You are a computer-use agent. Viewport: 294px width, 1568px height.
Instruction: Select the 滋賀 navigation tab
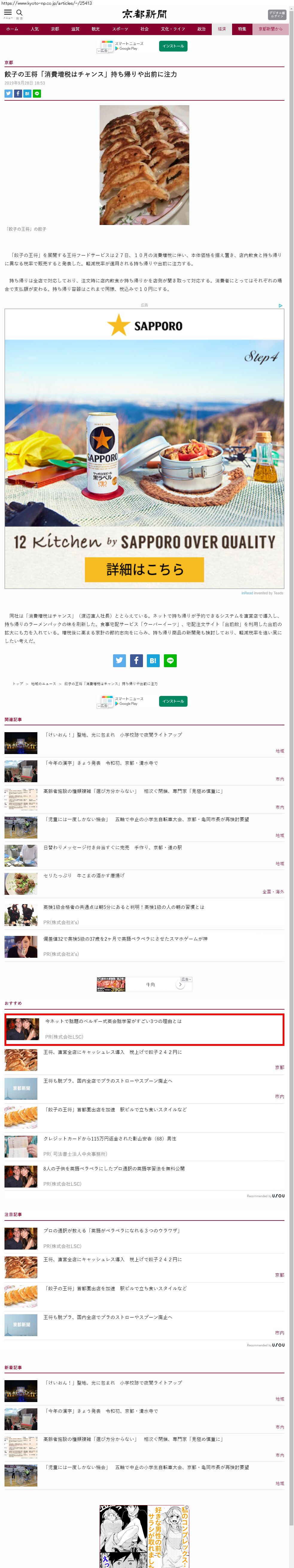click(75, 29)
